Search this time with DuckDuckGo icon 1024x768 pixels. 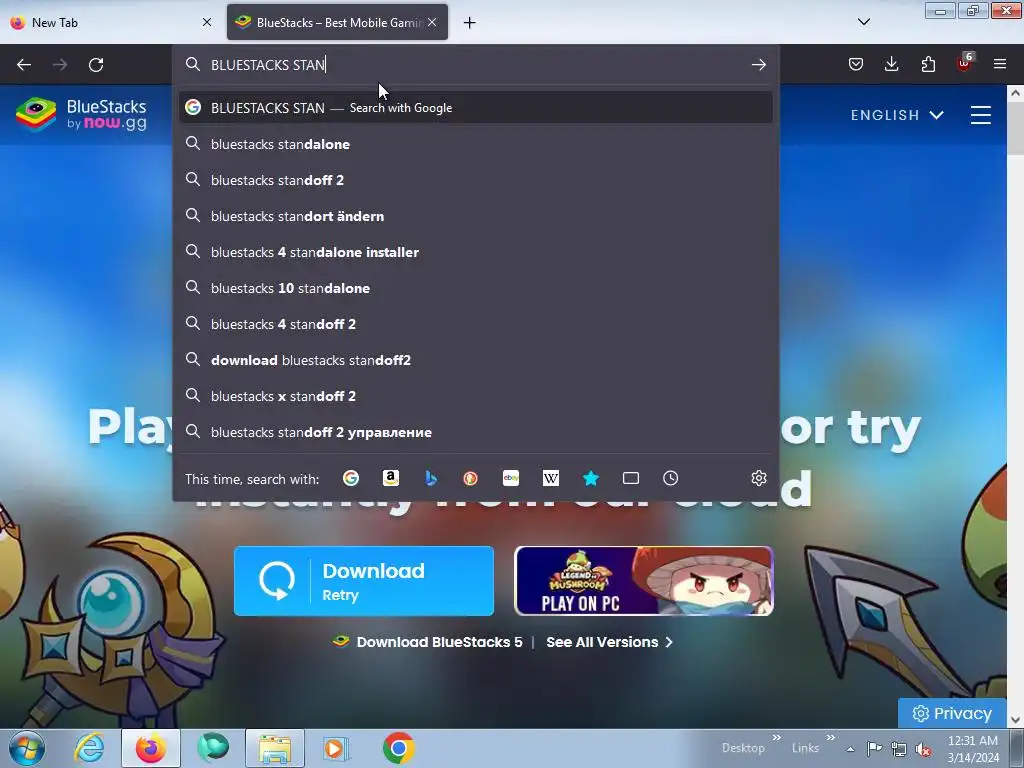tap(470, 479)
